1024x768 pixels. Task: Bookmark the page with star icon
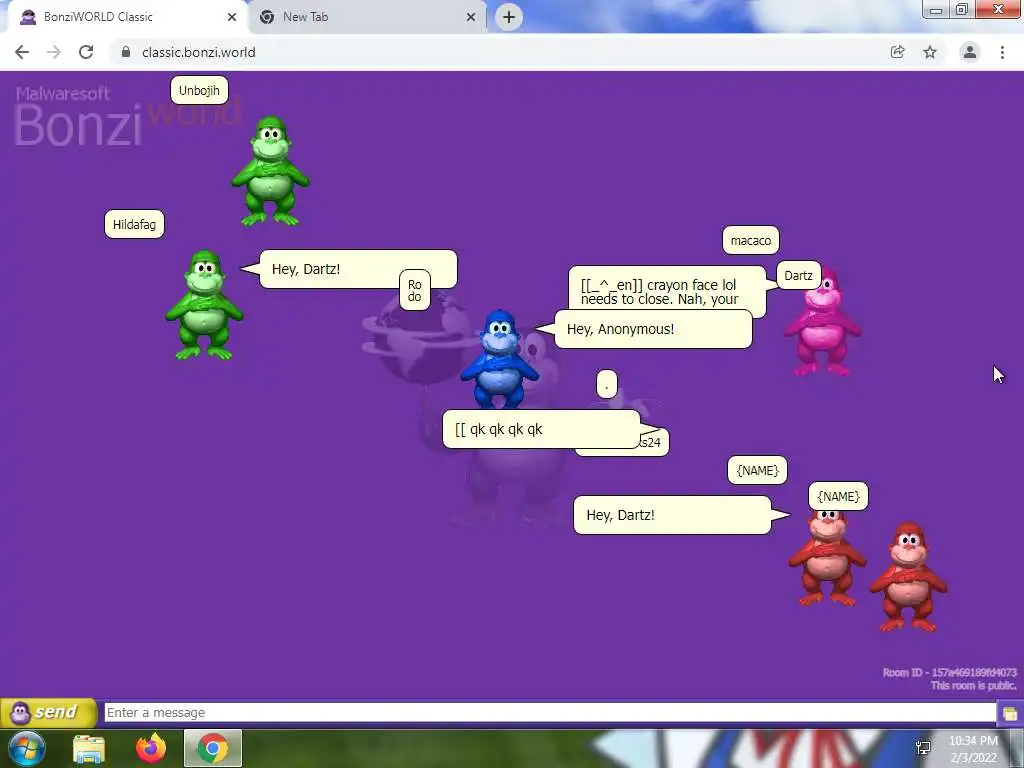click(x=930, y=52)
